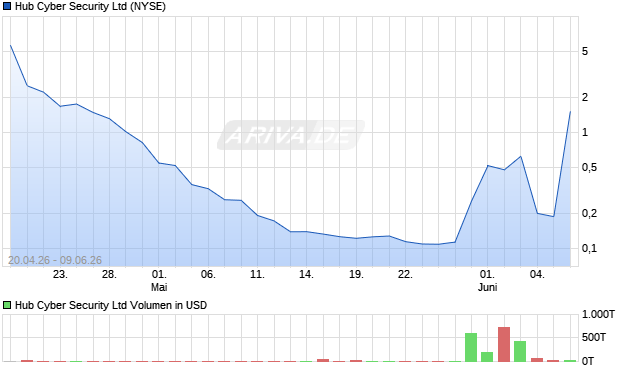Click the date axis label '22.'
Screen dimensions: 620x371
click(x=405, y=274)
